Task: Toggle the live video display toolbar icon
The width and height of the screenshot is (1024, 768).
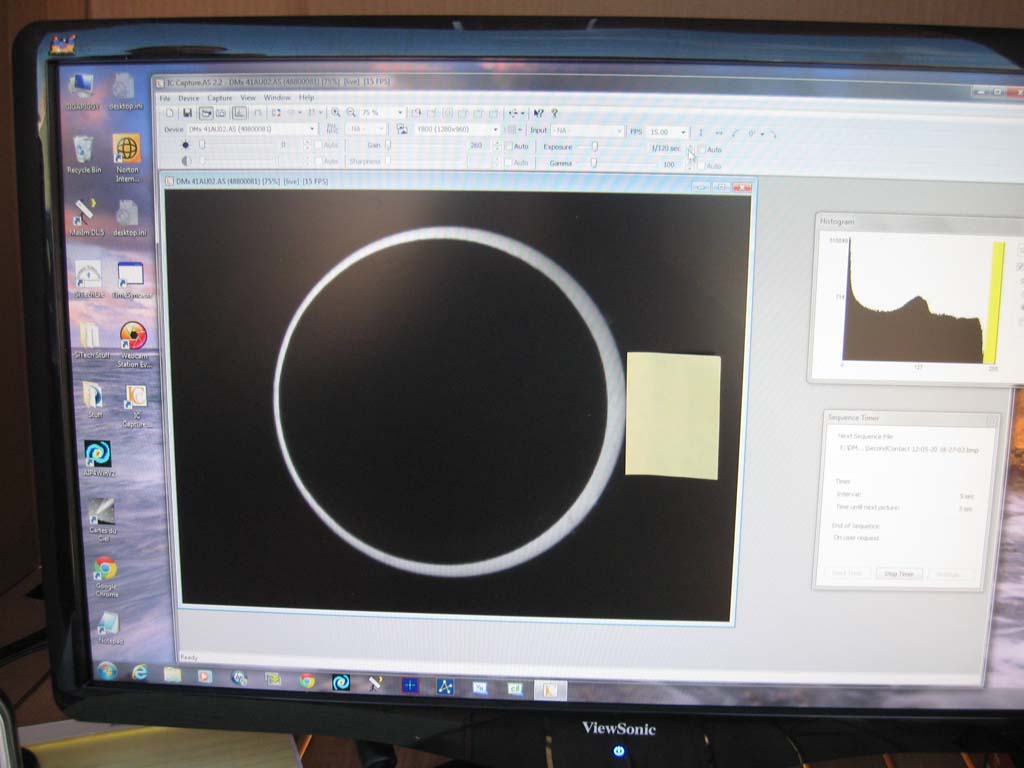Action: [206, 113]
